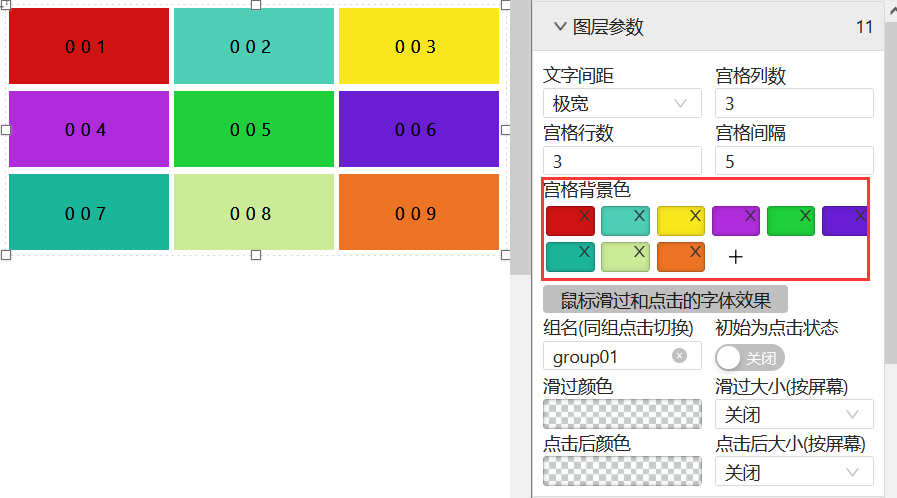Edit the 宫格列数 value field
897x498 pixels.
(794, 103)
